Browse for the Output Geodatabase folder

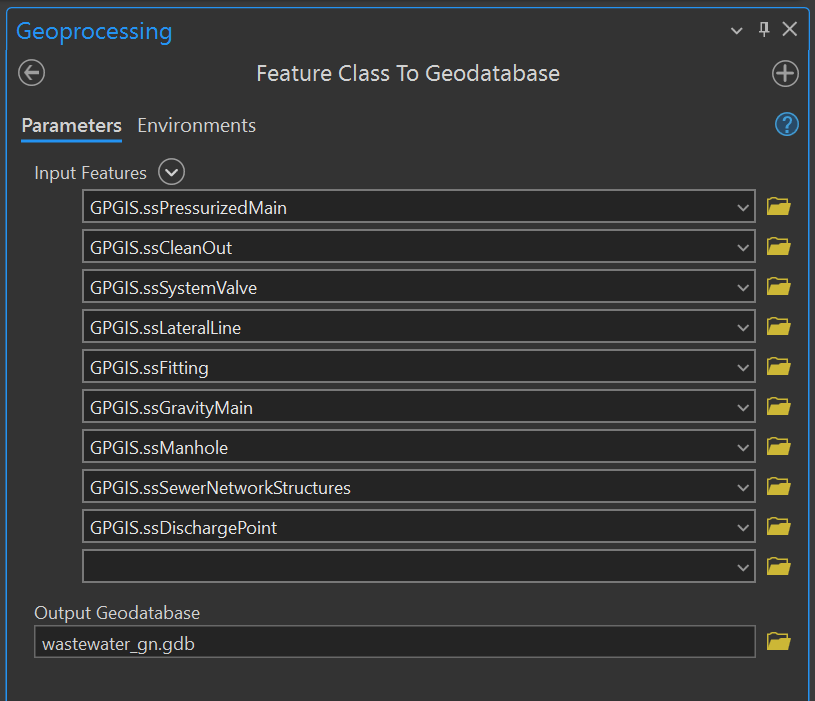778,642
